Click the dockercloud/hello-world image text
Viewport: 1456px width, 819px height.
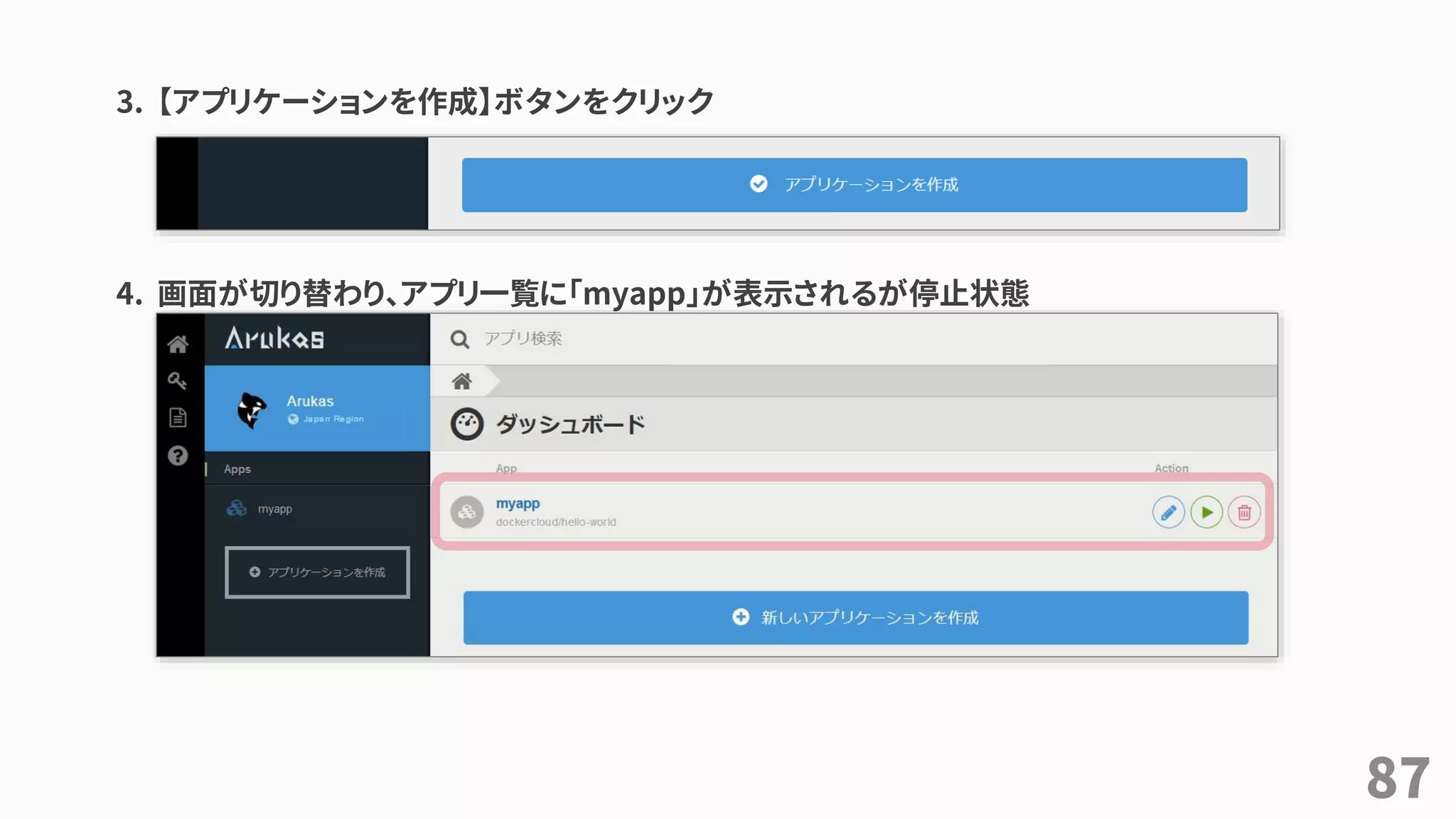click(556, 522)
